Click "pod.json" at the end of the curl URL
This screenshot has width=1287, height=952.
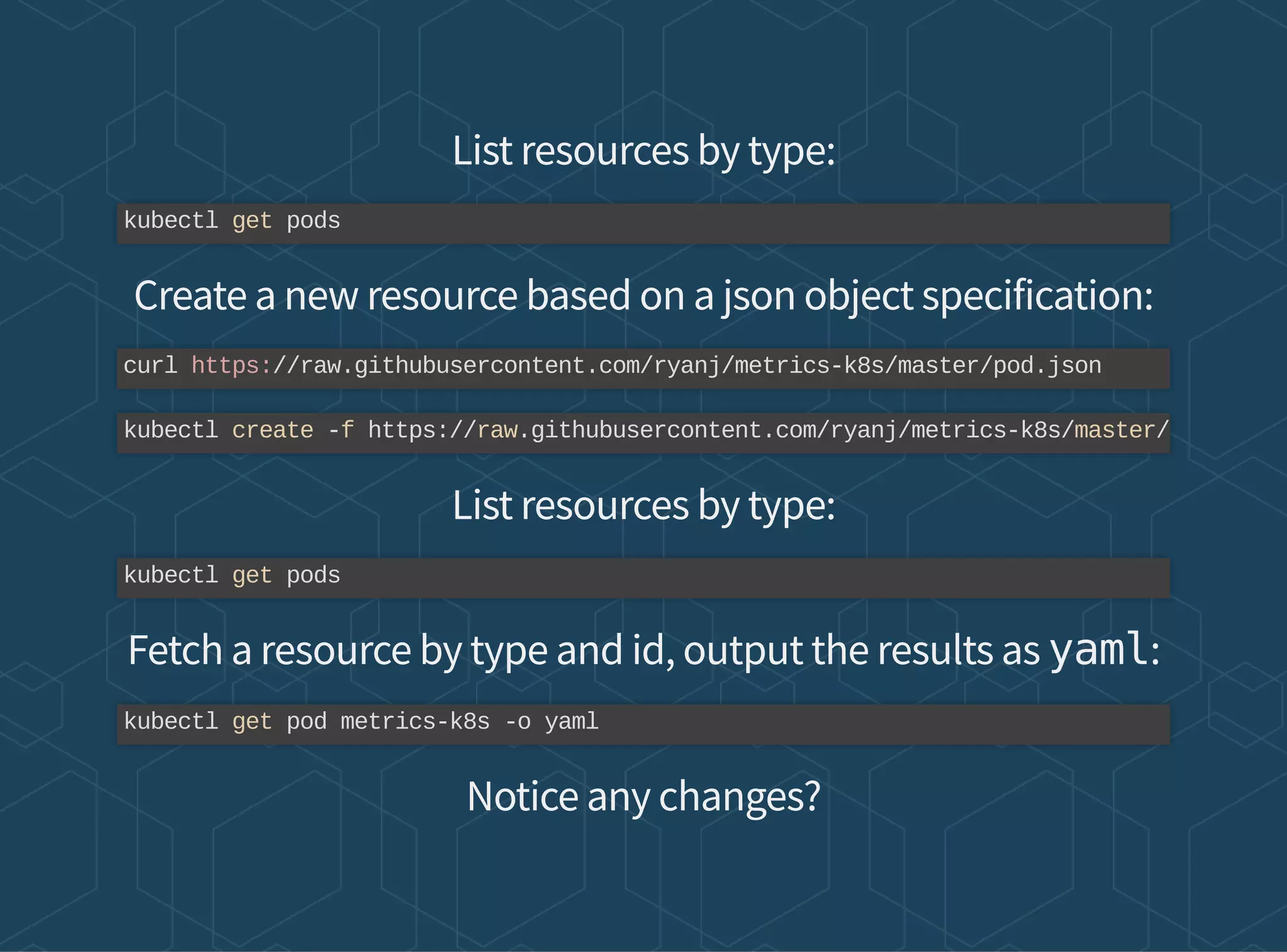(x=1047, y=366)
